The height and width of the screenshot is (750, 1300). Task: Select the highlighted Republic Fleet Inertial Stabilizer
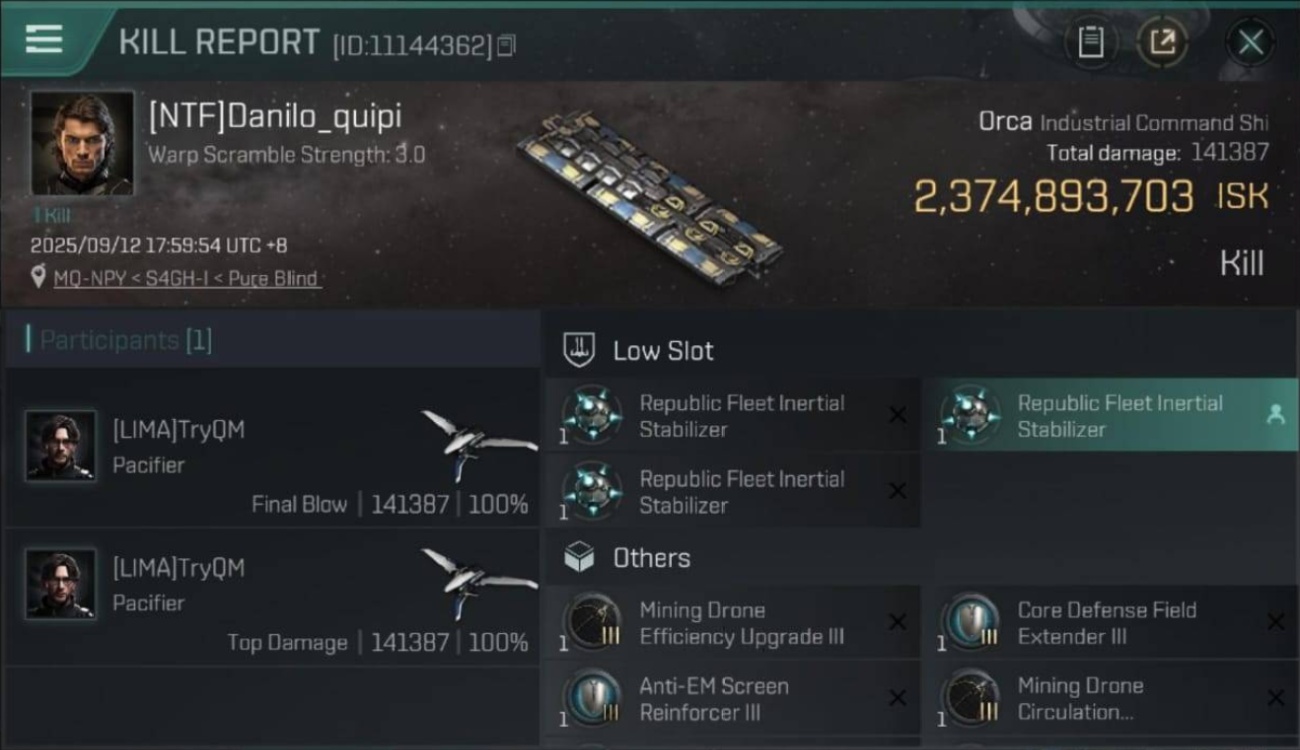pyautogui.click(x=1110, y=415)
